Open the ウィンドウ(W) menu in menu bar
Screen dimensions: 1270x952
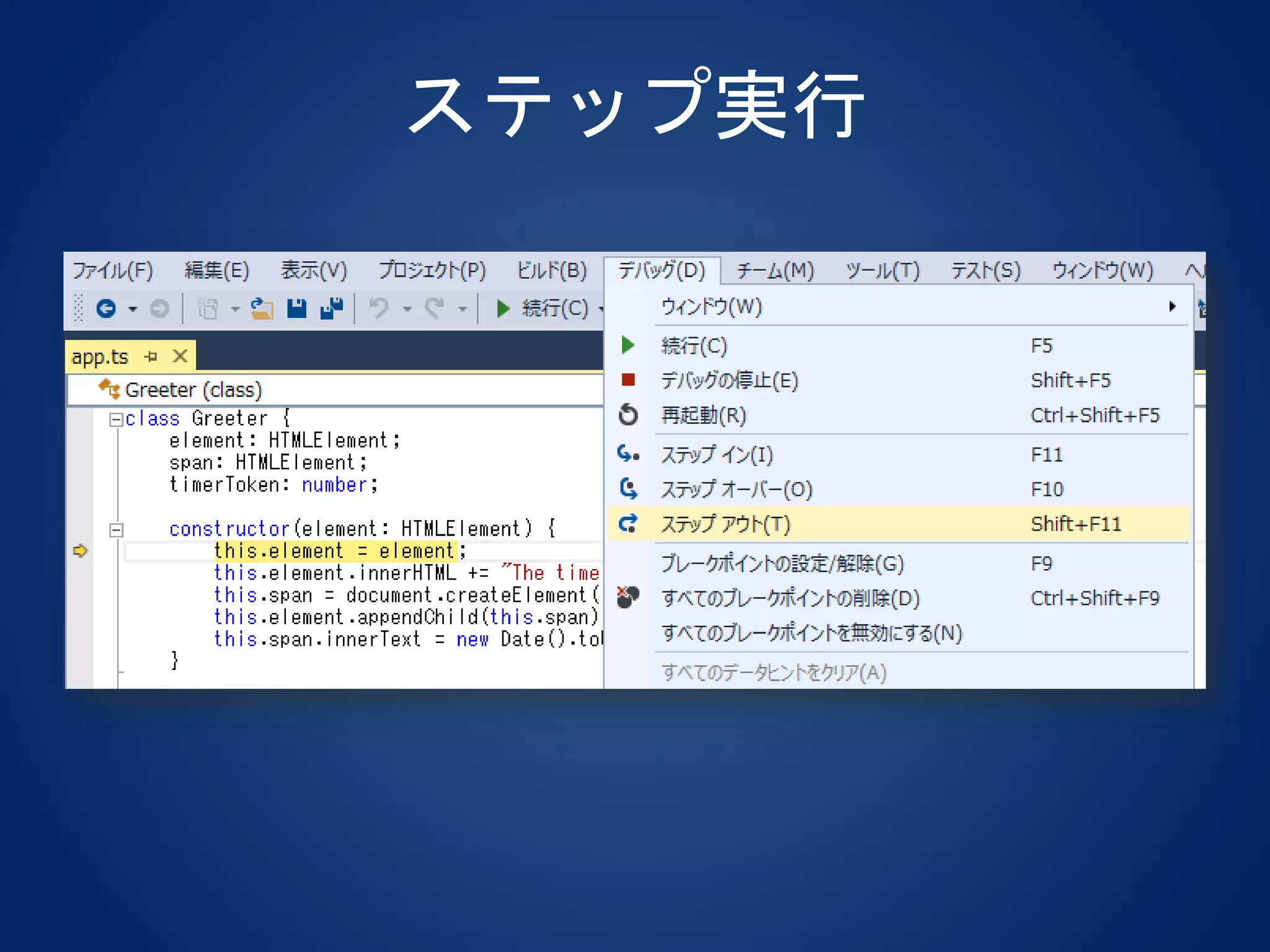1103,271
